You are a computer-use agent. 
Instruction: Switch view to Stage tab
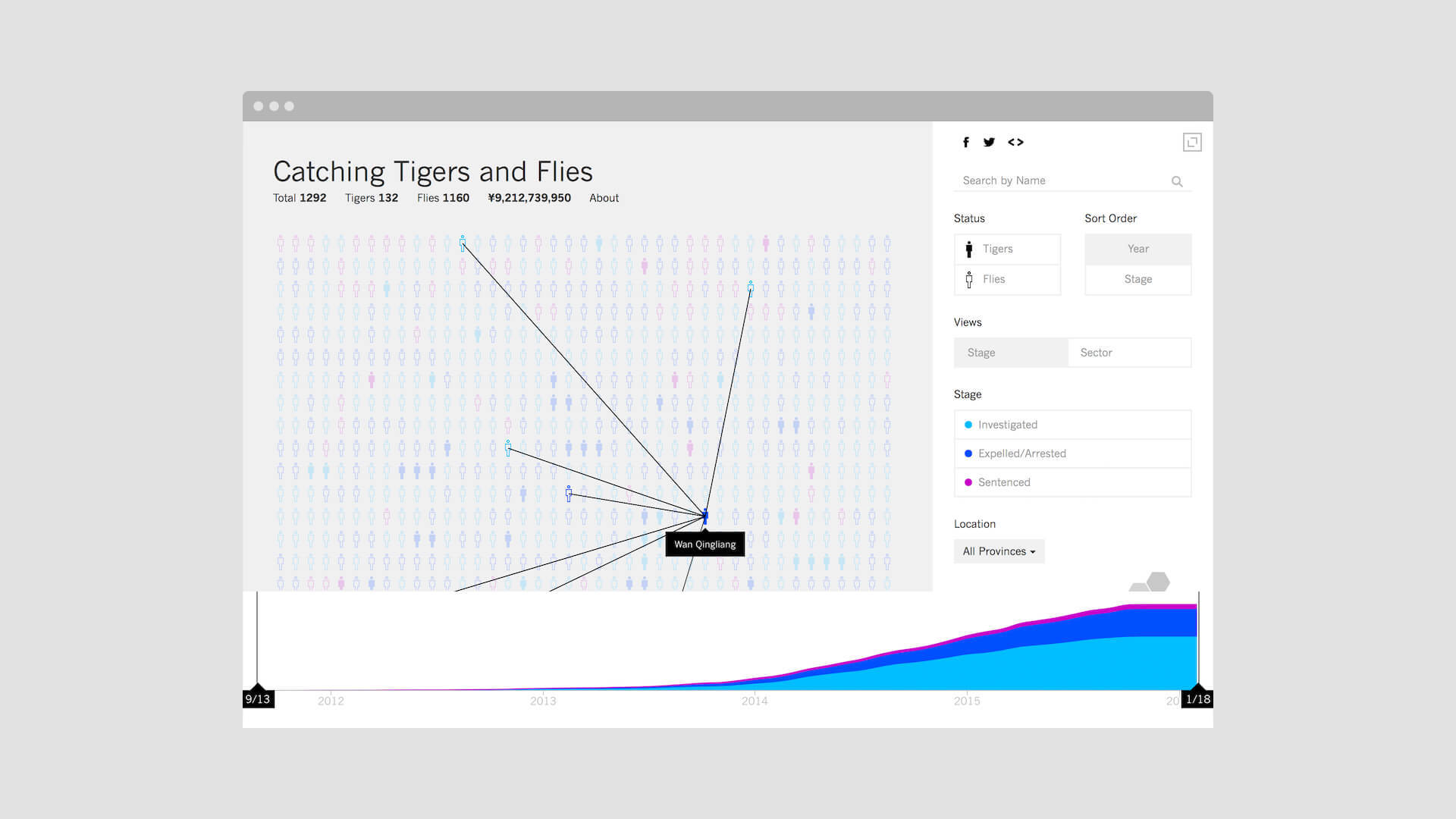1011,353
